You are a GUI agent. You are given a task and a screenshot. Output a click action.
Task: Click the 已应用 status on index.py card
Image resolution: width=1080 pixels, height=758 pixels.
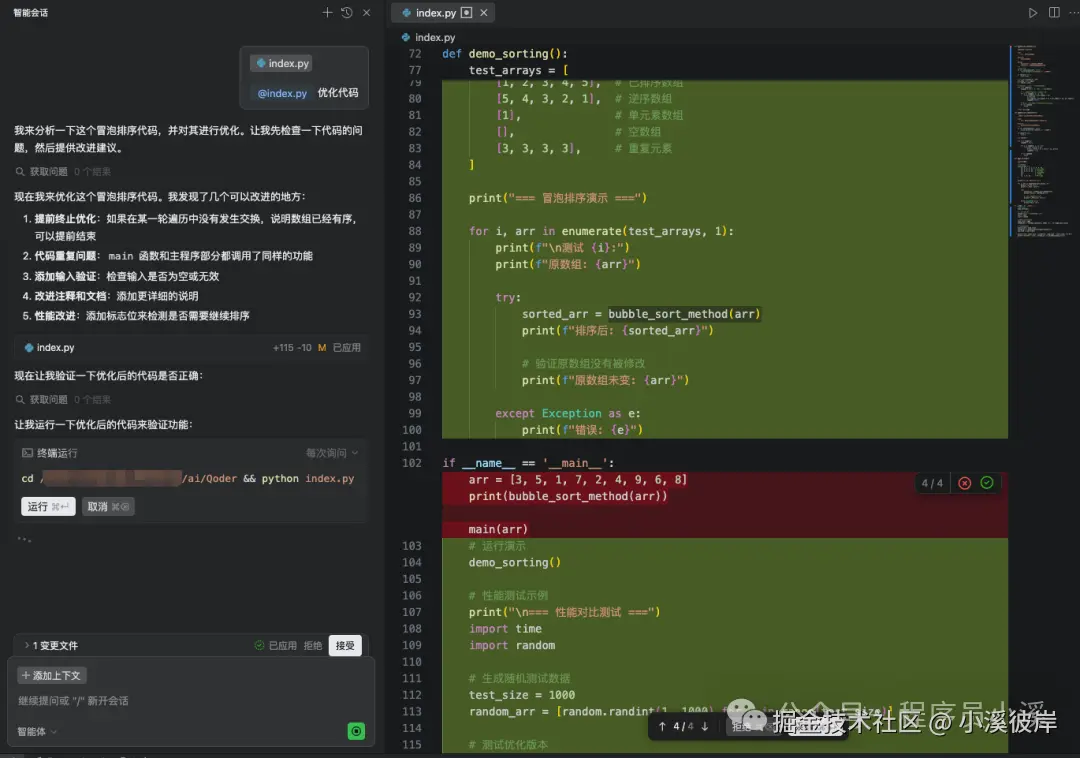click(346, 348)
